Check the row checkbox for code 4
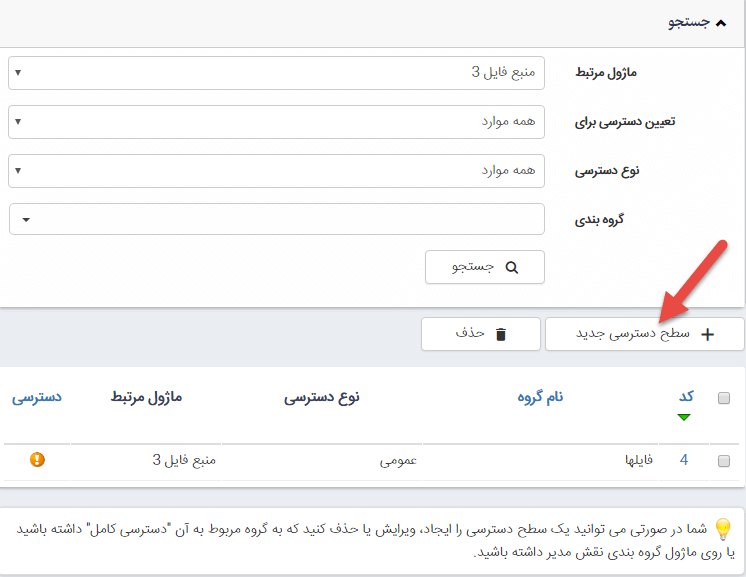Viewport: 746px width, 577px height. point(724,461)
